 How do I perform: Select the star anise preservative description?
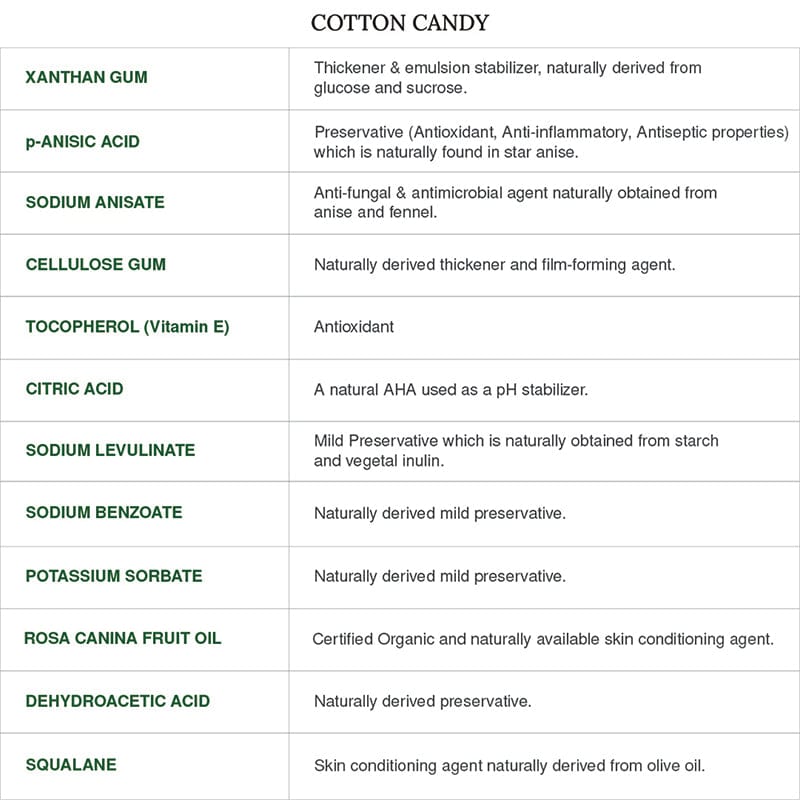550,142
